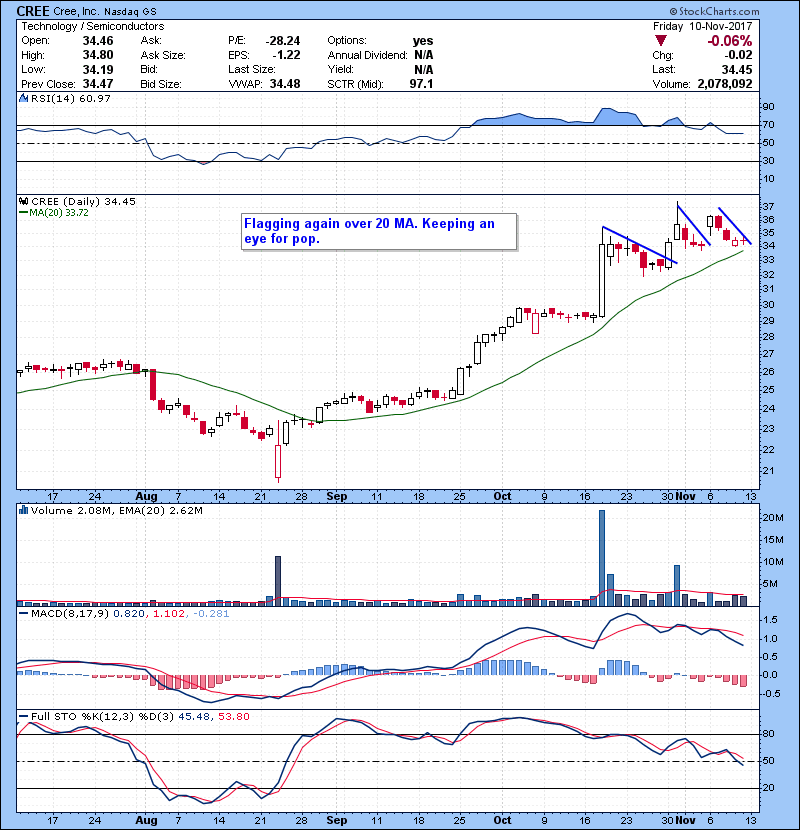Click the Last value 34.45 in header
The width and height of the screenshot is (800, 830).
pyautogui.click(x=737, y=69)
